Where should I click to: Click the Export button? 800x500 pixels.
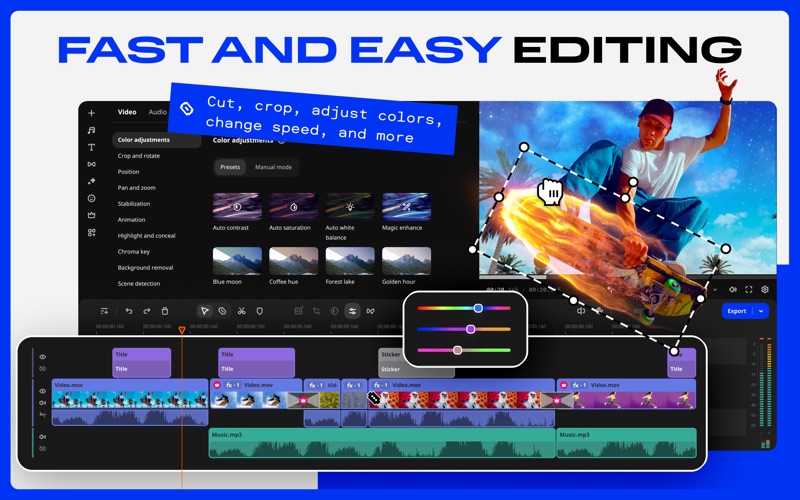click(x=737, y=311)
